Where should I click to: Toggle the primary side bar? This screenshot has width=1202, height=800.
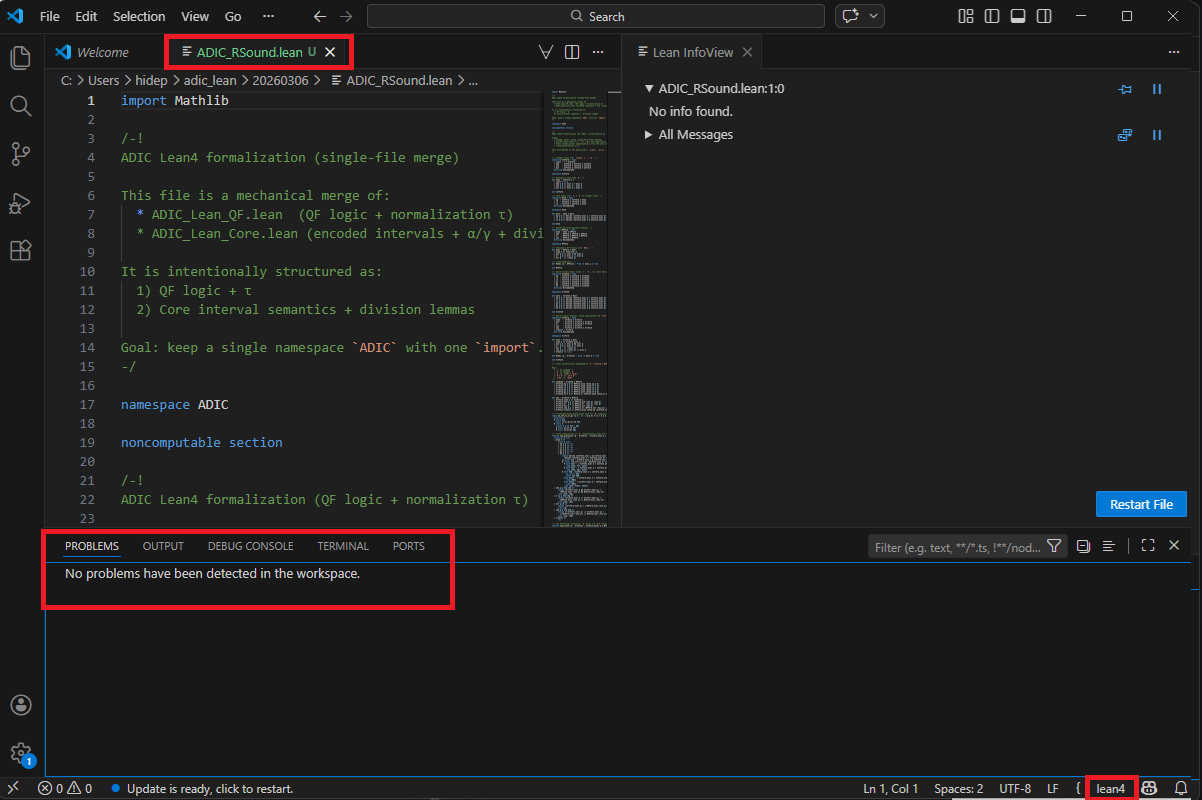(x=992, y=16)
